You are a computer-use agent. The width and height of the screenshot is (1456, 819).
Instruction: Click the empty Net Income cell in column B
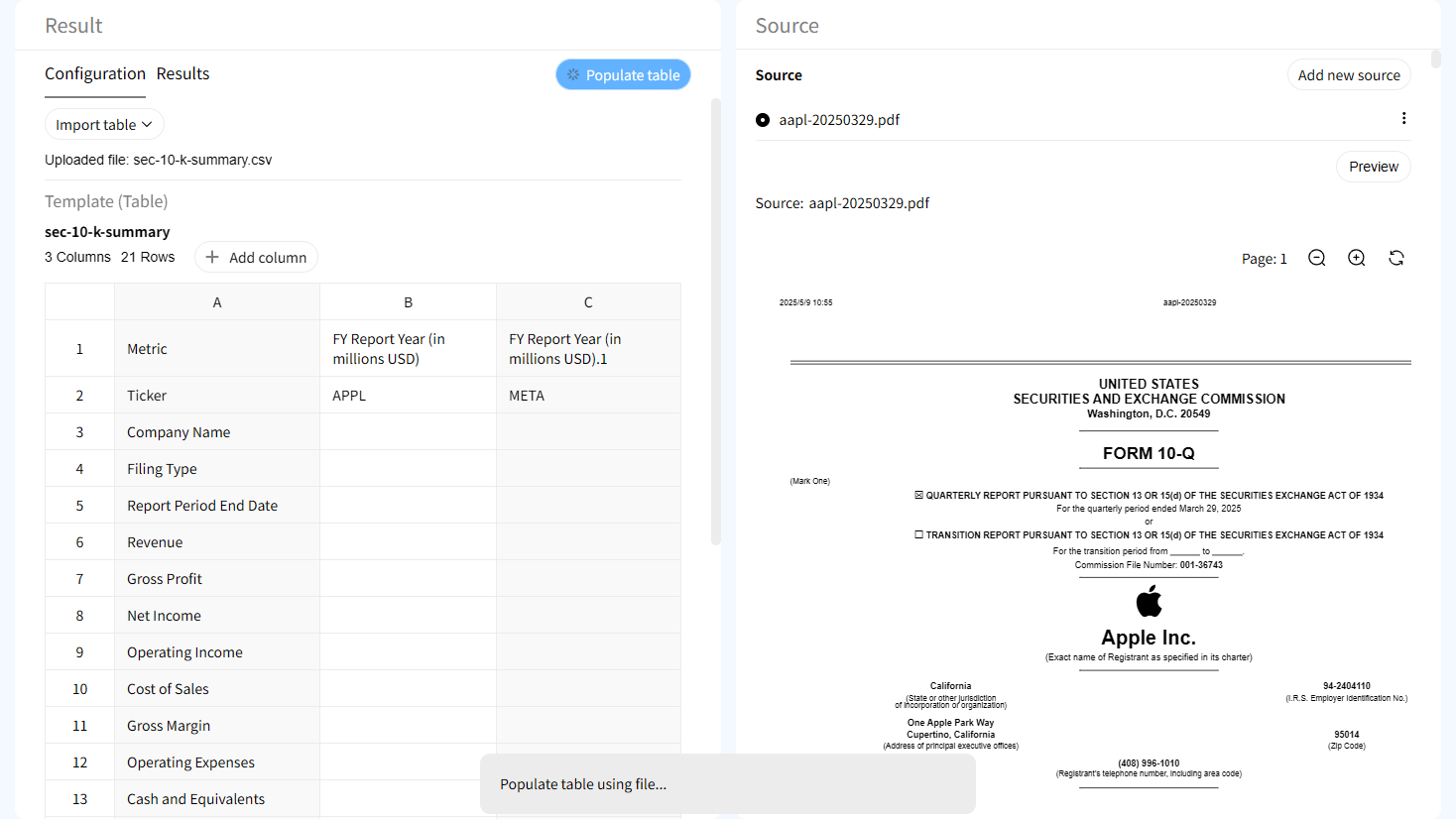tap(408, 616)
